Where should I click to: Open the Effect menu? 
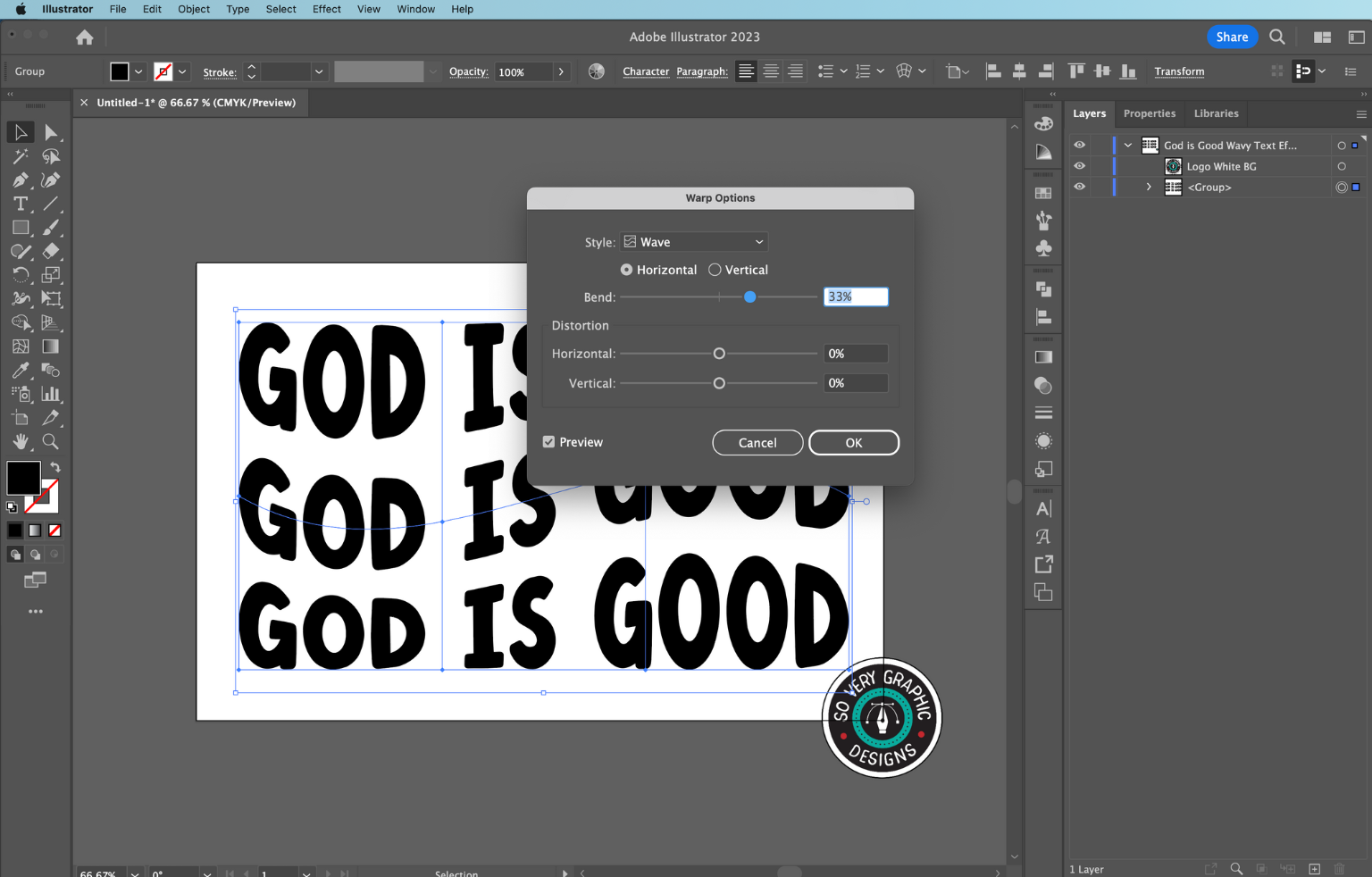(x=327, y=9)
